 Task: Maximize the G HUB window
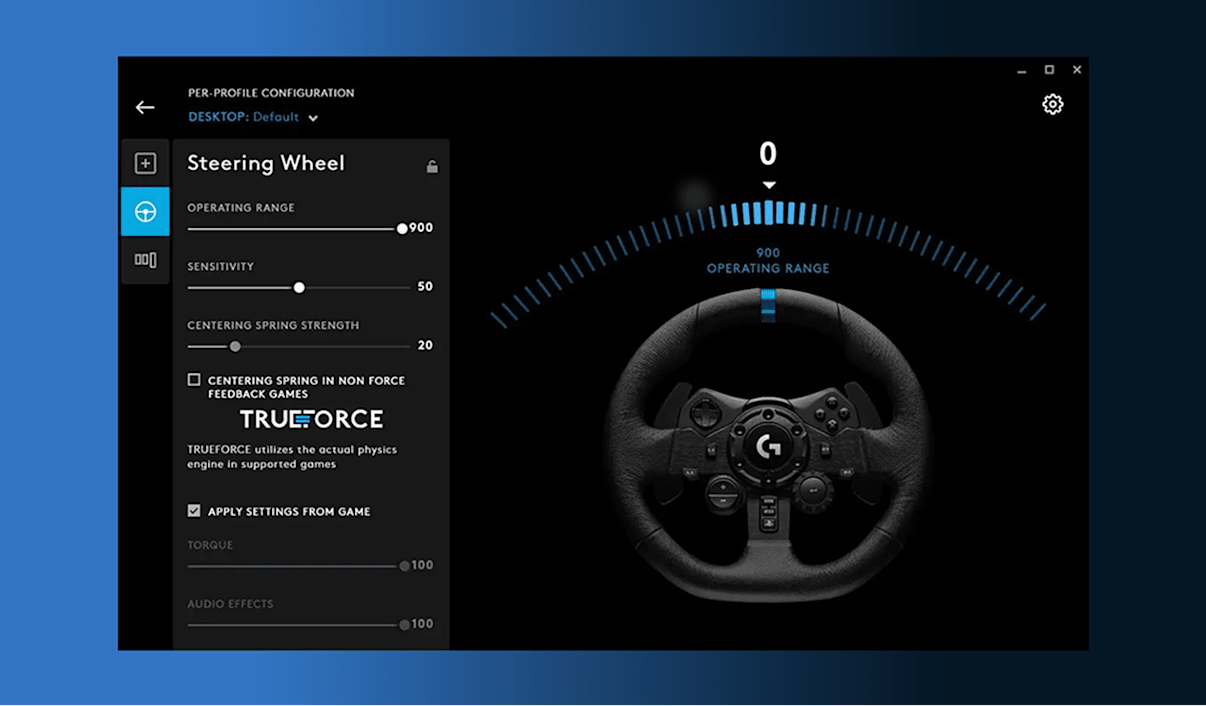click(1049, 70)
